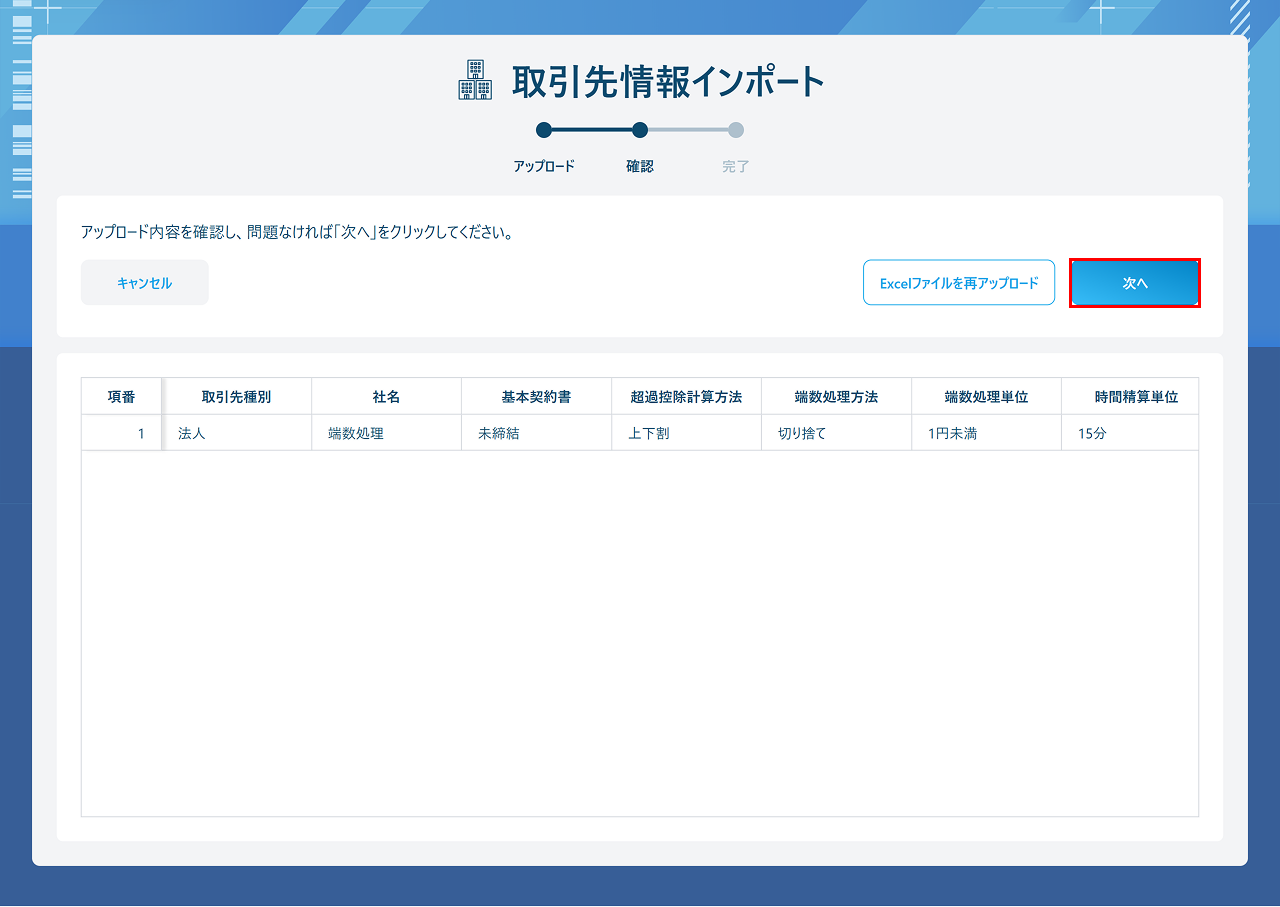Click the 15分 cell
This screenshot has height=907, width=1280.
point(1130,434)
